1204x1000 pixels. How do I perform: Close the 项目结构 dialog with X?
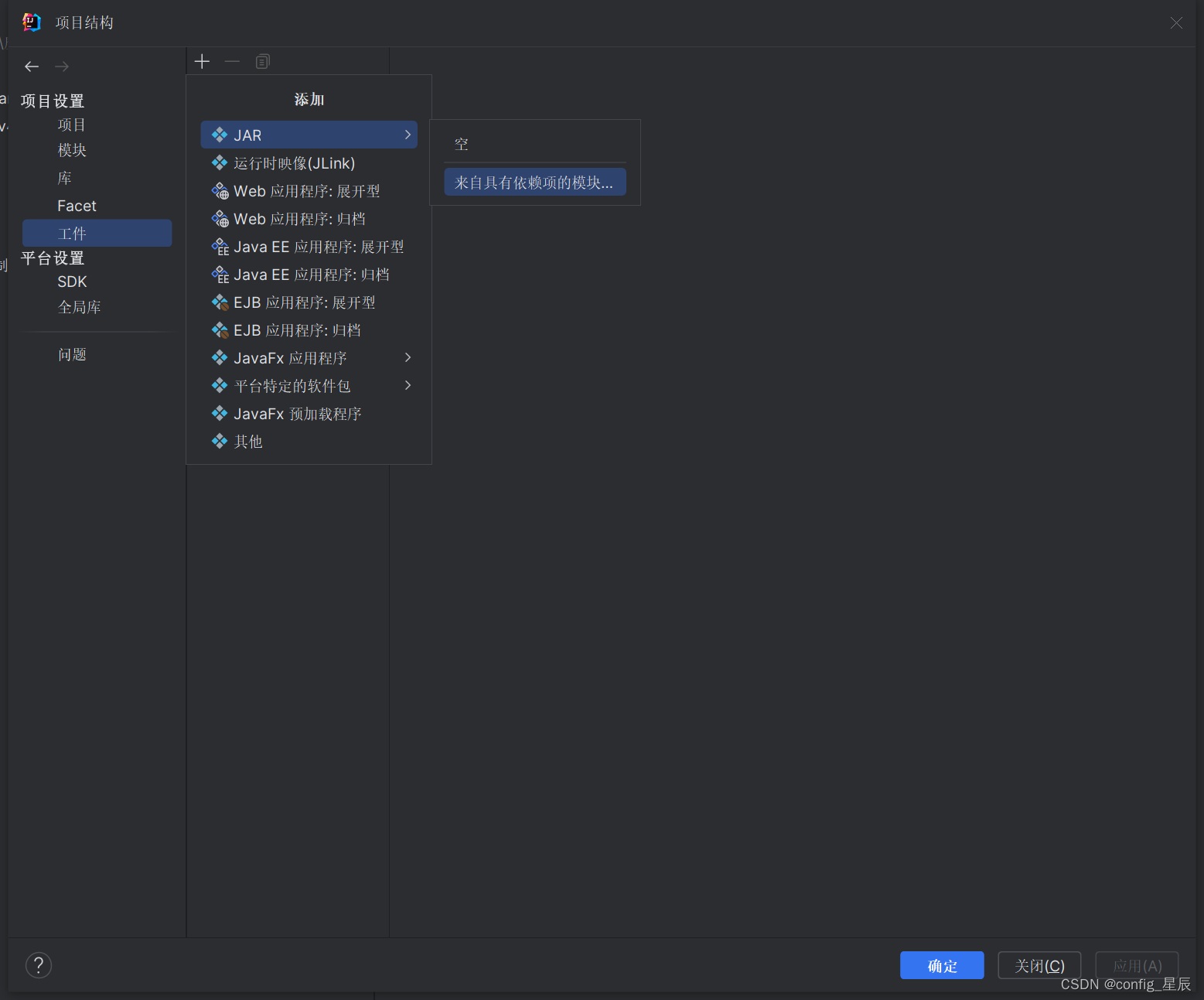coord(1176,23)
